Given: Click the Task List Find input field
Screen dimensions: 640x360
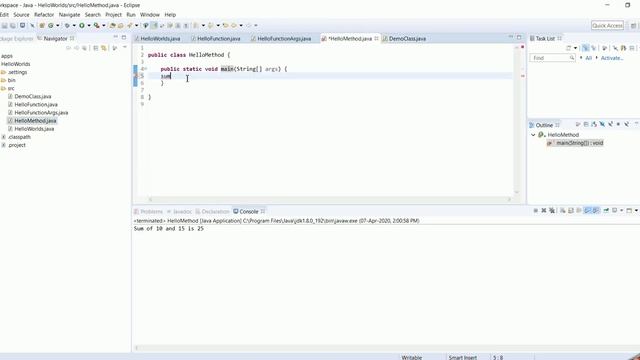Looking at the screenshot, I should [553, 58].
